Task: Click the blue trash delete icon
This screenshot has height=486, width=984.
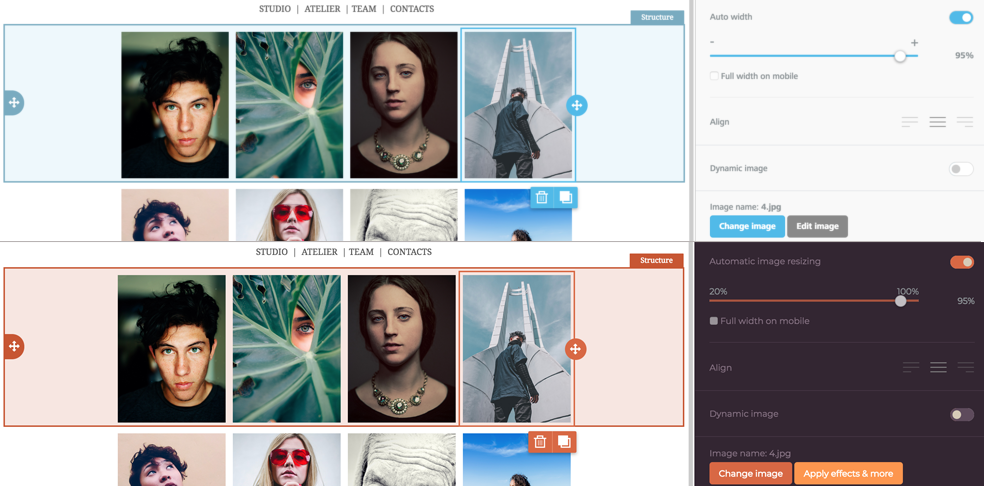Action: (x=541, y=198)
